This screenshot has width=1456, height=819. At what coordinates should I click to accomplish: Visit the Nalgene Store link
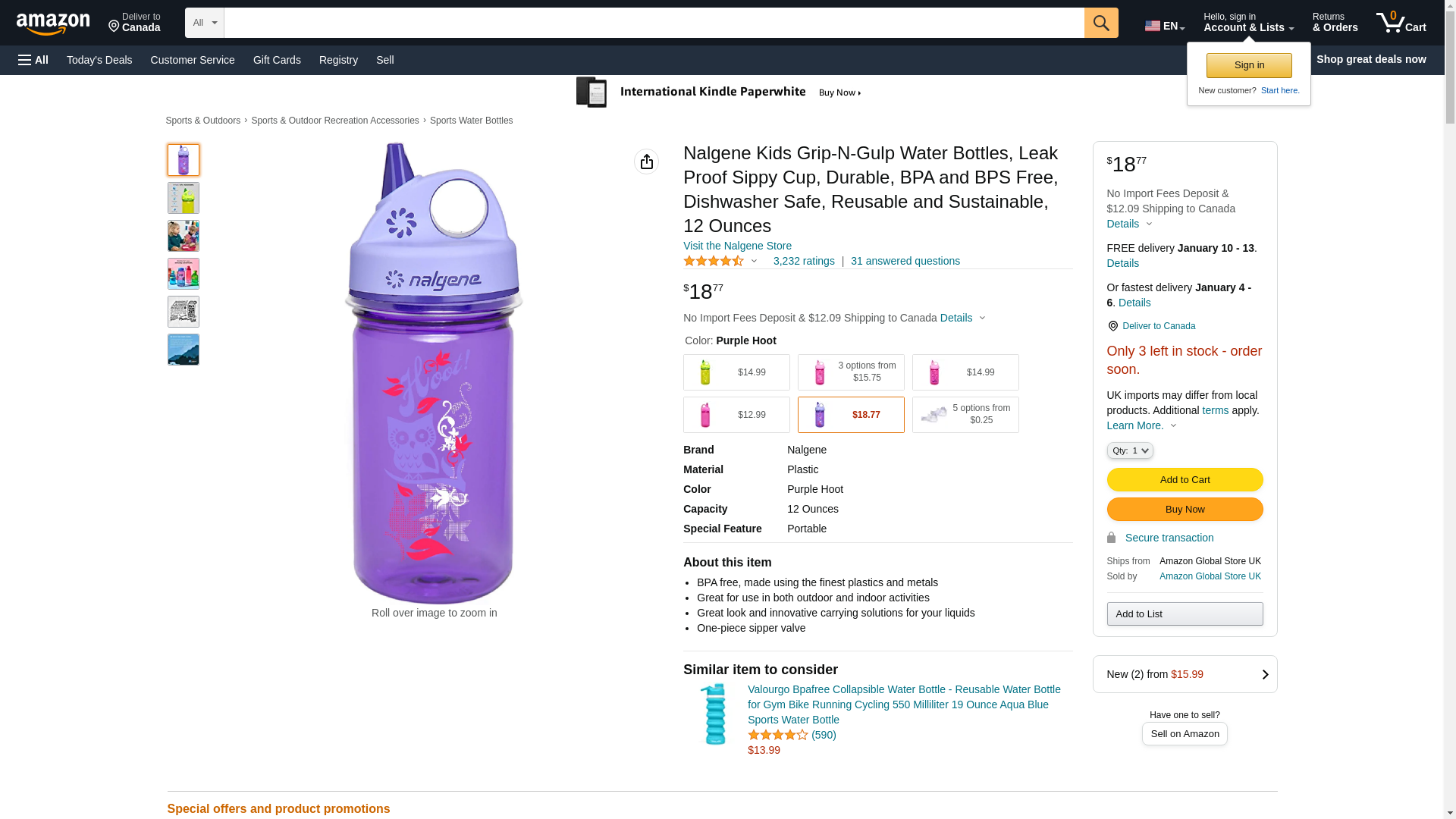coord(737,246)
